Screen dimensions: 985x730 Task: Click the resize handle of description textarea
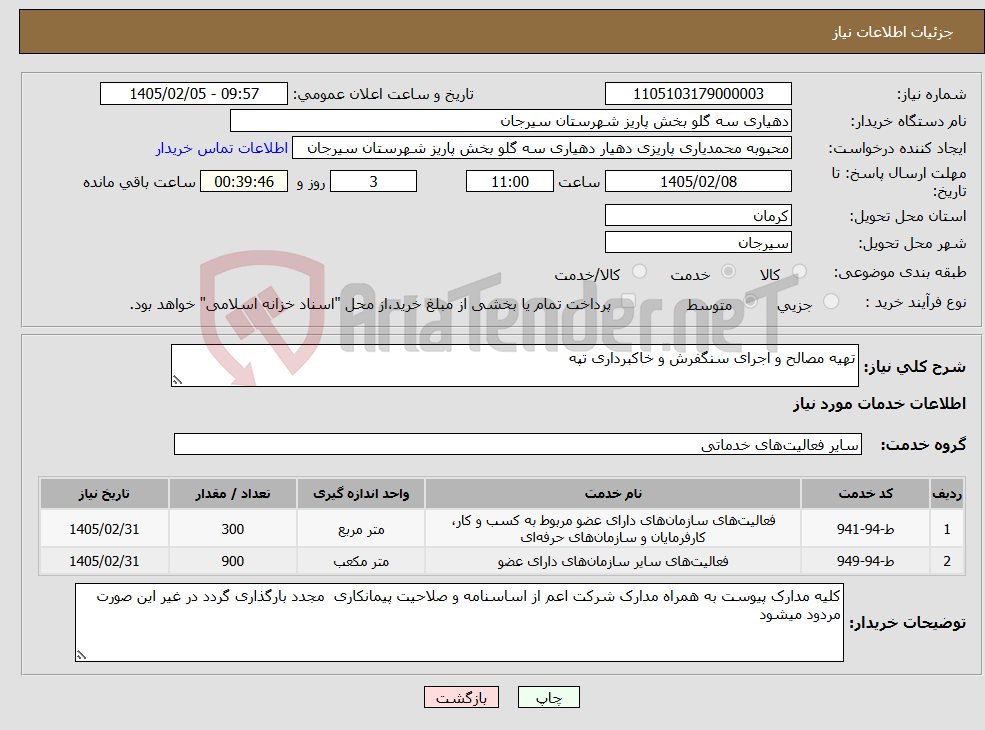[x=177, y=379]
